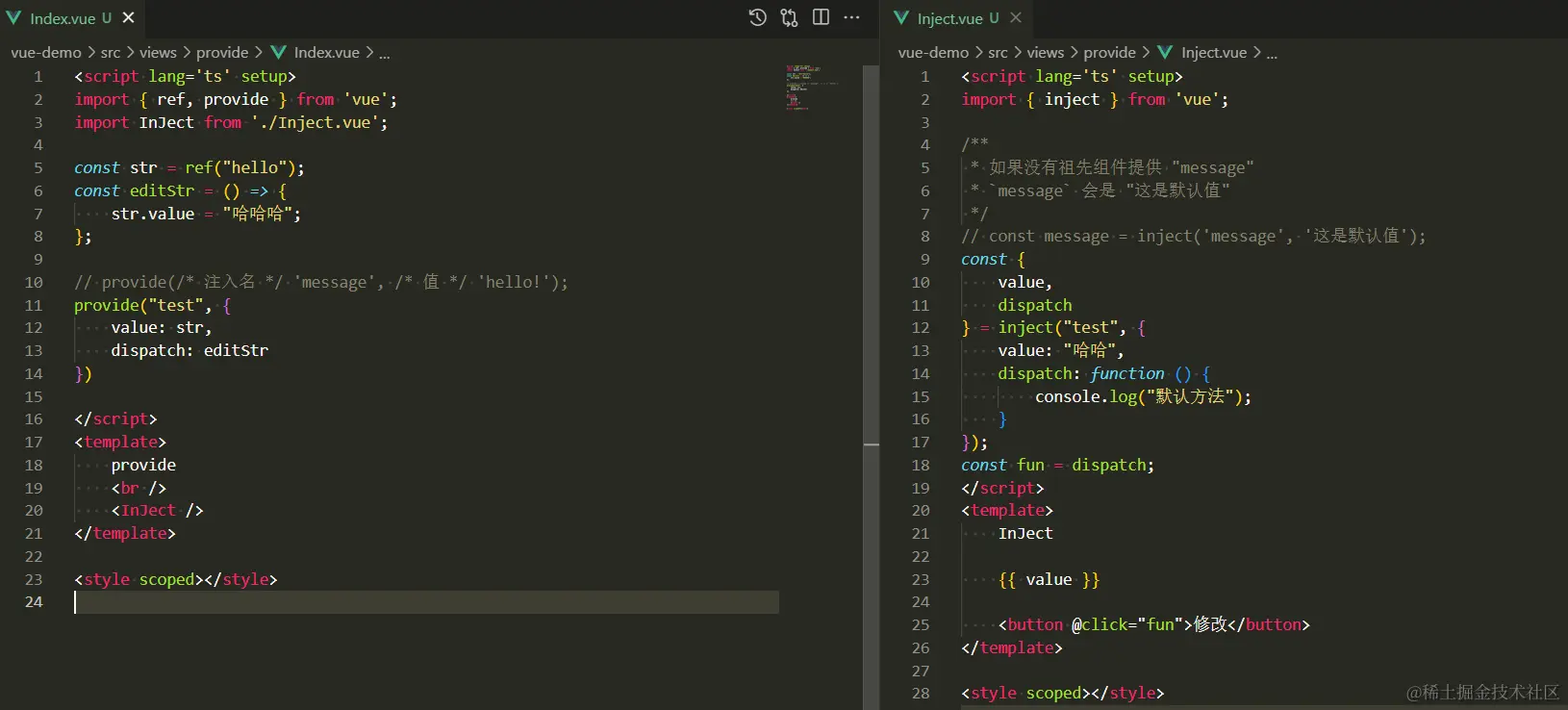The image size is (1568, 710).
Task: Click '{{ value }}' interpolation in Inject.vue
Action: point(1049,580)
